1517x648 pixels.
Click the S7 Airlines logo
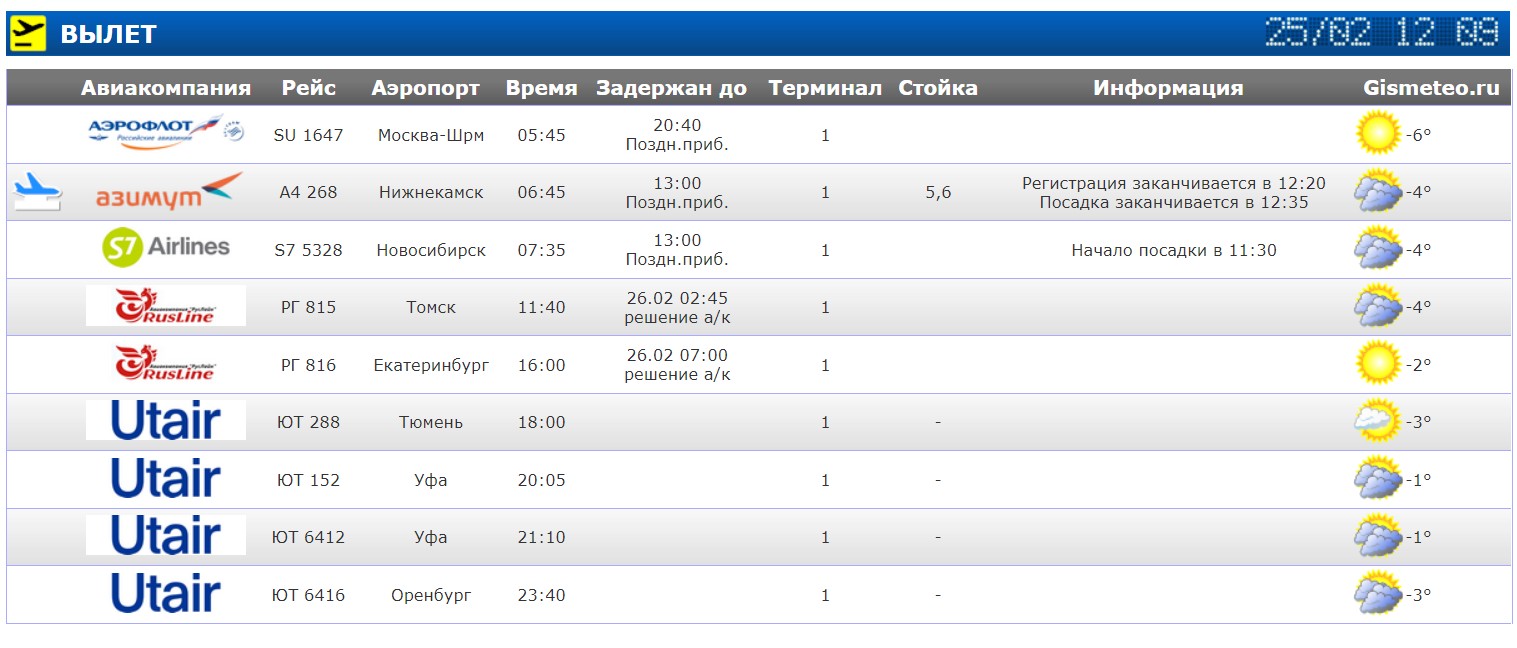coord(166,248)
